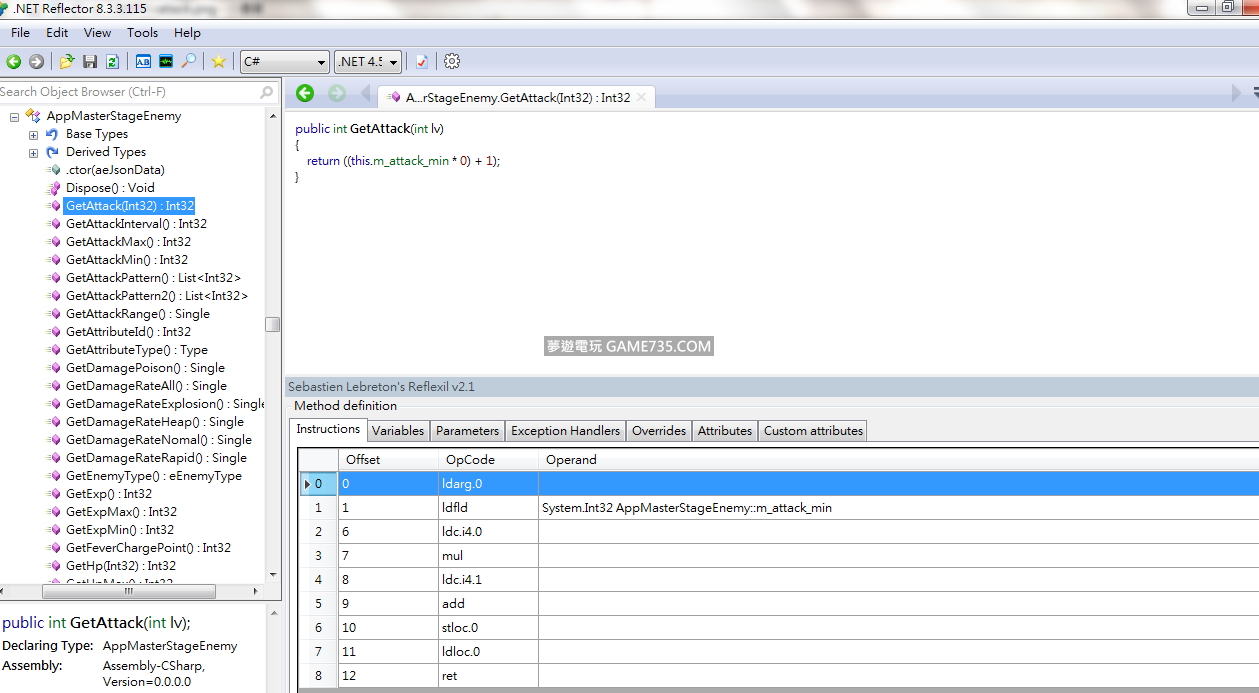Click the Open assembly folder icon
Viewport: 1259px width, 693px height.
coord(67,62)
